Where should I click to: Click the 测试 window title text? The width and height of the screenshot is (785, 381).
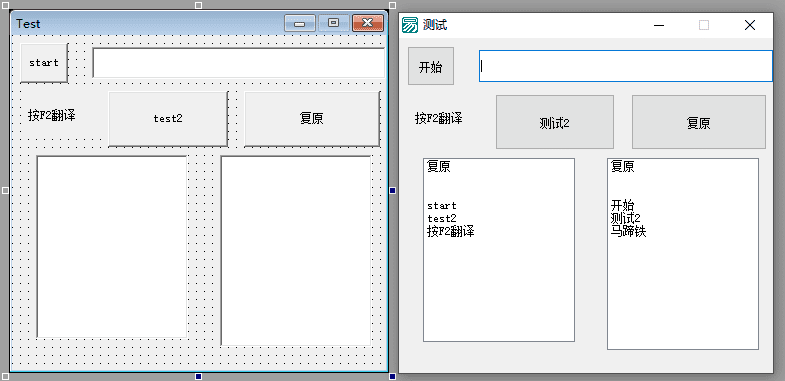(435, 25)
